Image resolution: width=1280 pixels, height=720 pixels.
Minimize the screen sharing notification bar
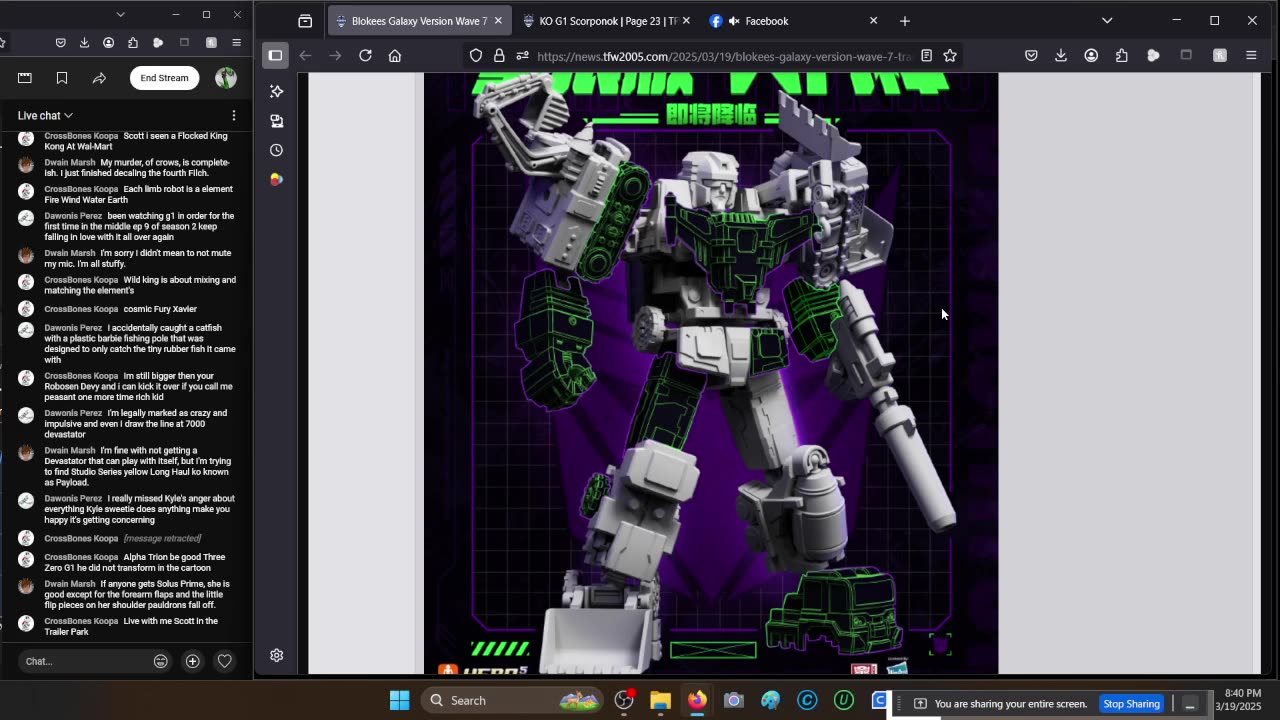pyautogui.click(x=1190, y=704)
